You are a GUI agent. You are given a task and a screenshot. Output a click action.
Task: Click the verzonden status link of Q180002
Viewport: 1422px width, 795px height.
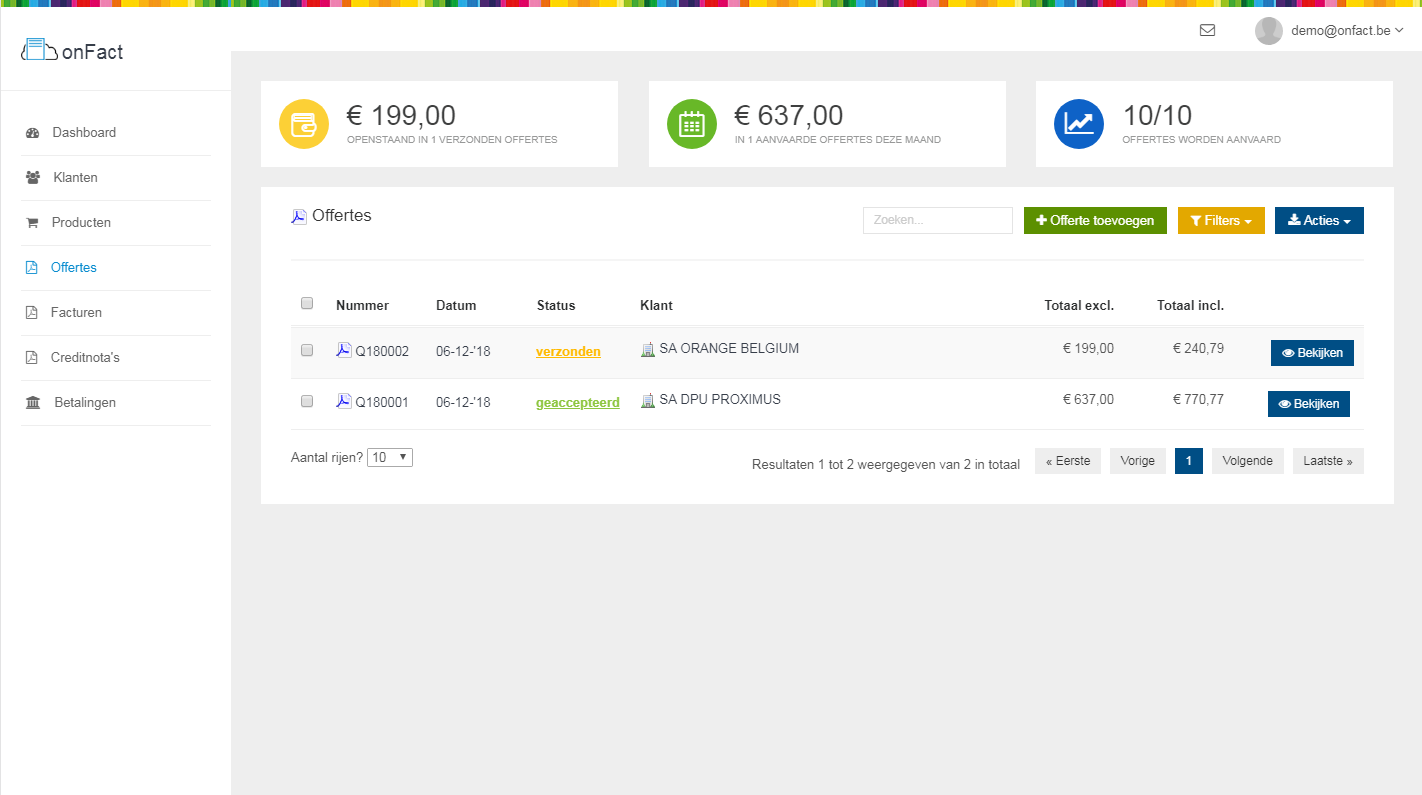click(x=568, y=351)
